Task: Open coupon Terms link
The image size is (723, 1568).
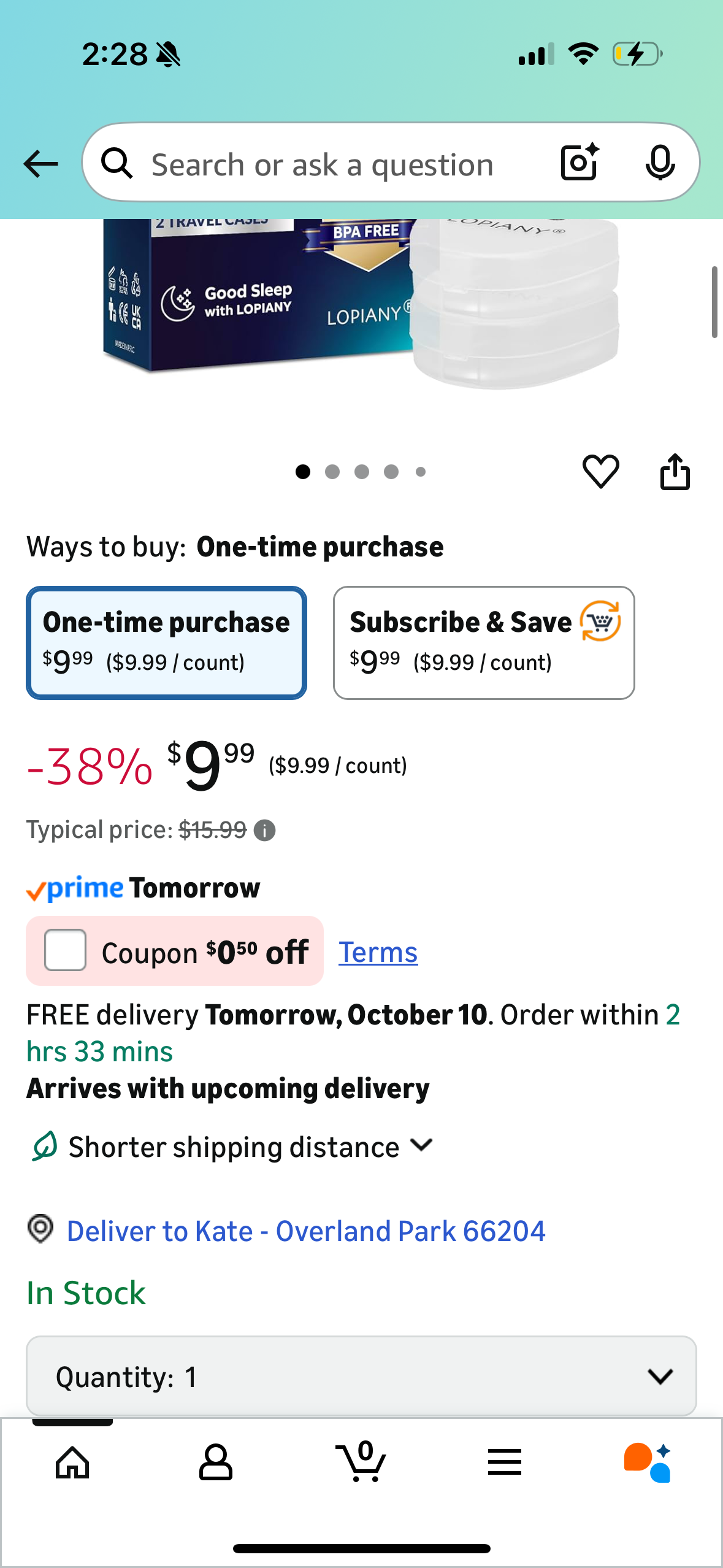Action: point(378,952)
